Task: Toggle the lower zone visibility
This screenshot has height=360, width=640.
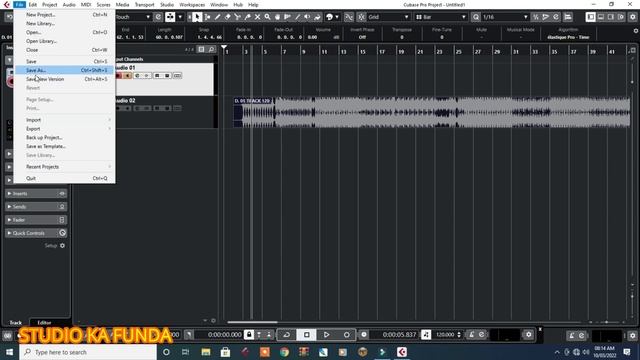Action: tap(601, 17)
